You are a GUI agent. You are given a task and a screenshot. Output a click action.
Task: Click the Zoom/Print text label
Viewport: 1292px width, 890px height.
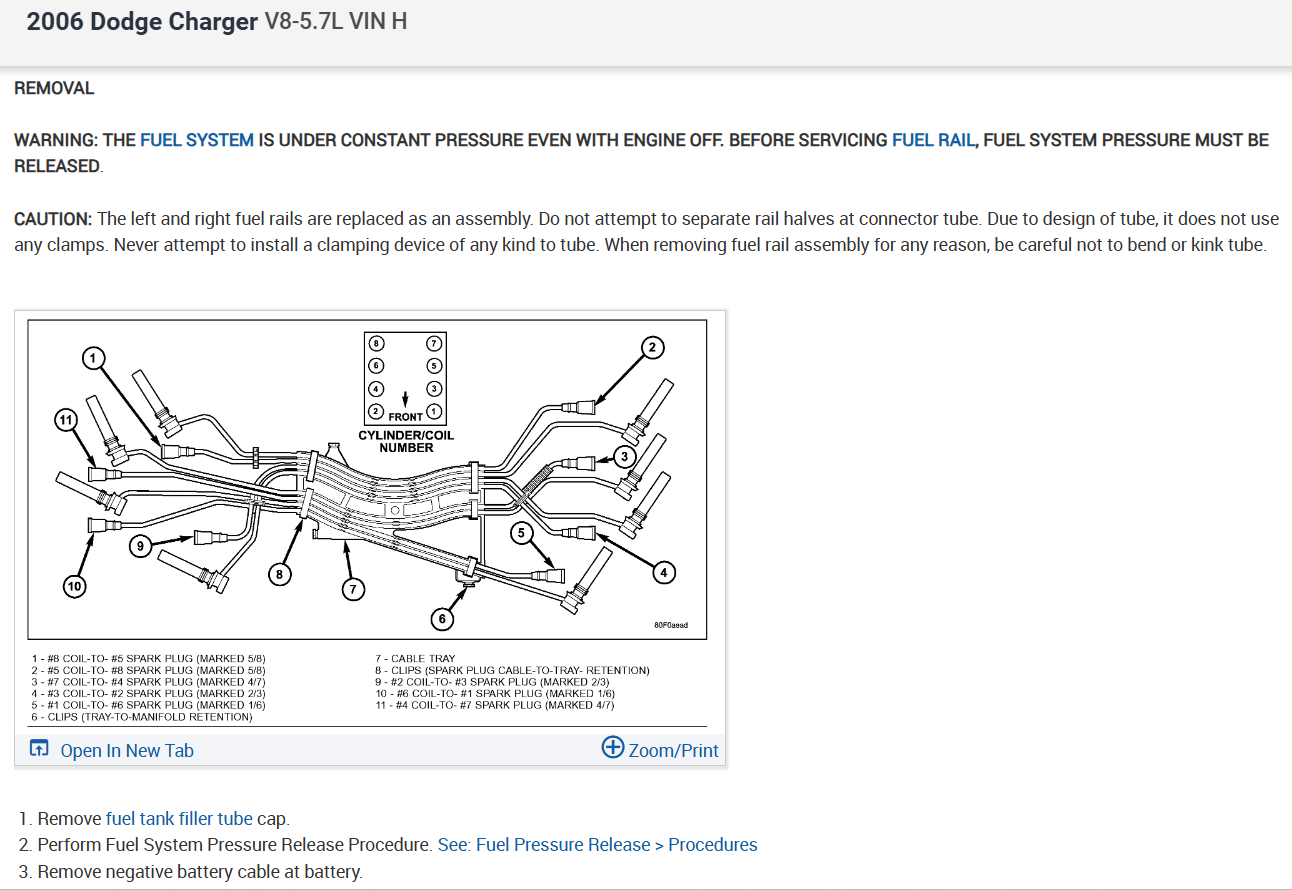[673, 750]
